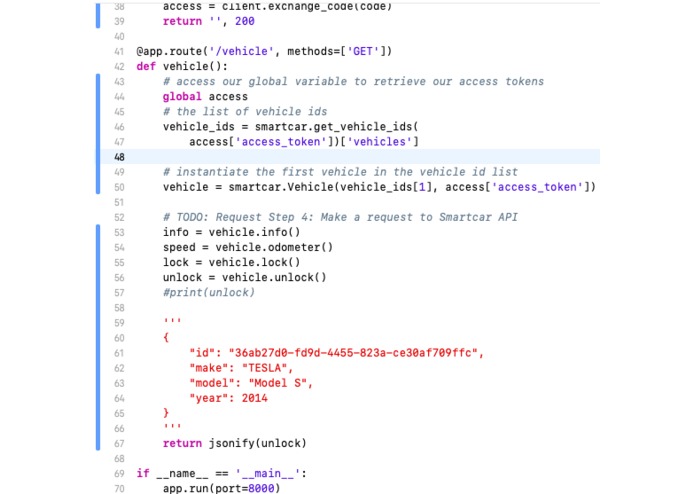Viewport: 695px width, 494px height.
Task: Click the "model": "Model S" entry
Action: (251, 383)
